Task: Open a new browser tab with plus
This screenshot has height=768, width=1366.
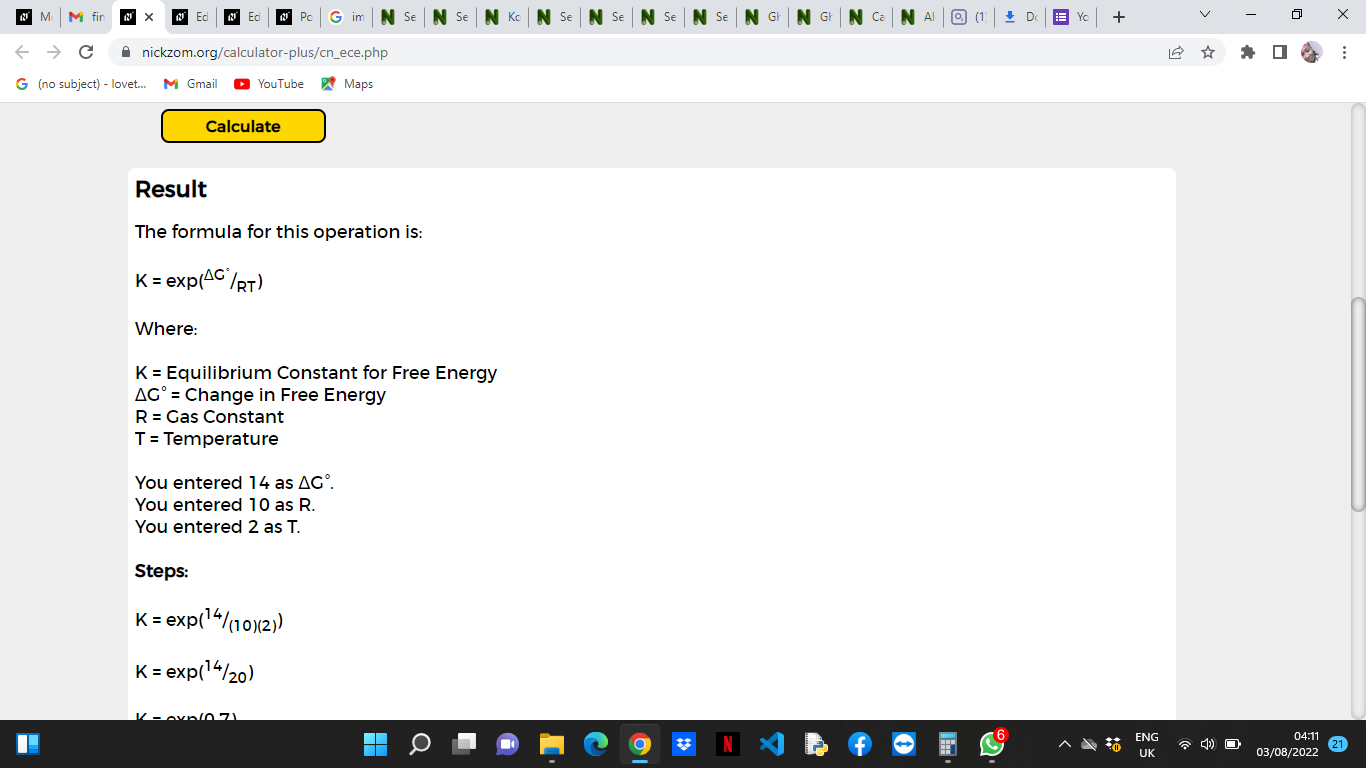Action: click(1119, 17)
